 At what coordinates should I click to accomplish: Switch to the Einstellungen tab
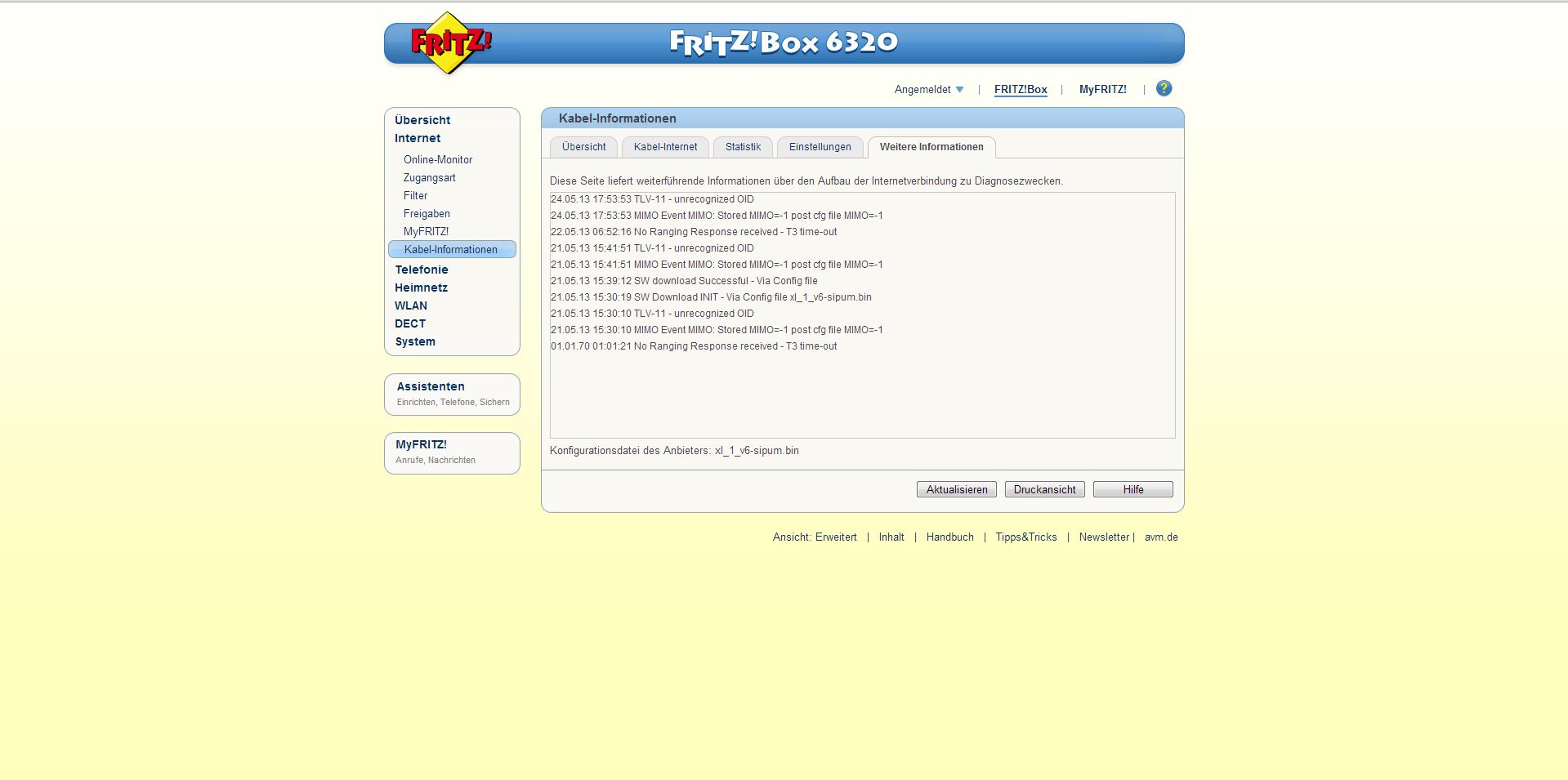tap(820, 147)
